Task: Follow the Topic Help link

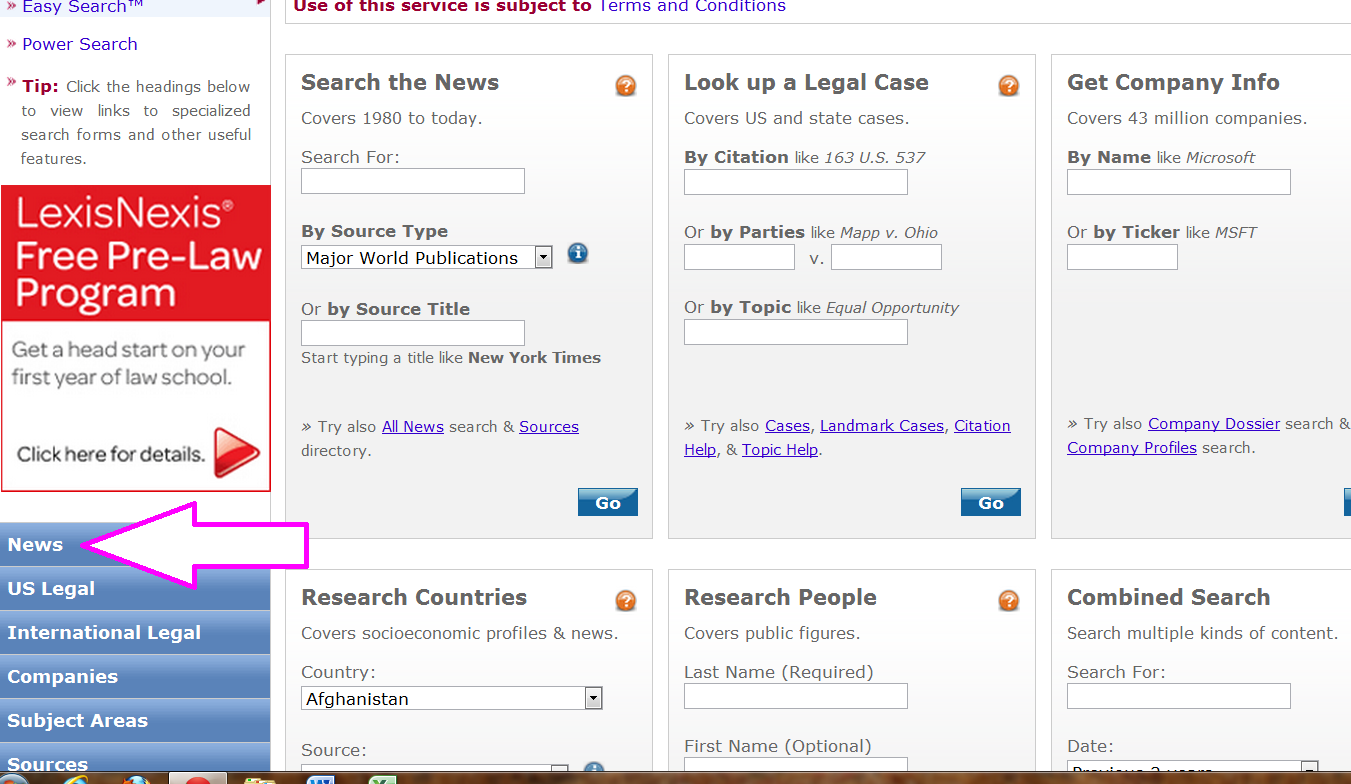Action: point(780,450)
